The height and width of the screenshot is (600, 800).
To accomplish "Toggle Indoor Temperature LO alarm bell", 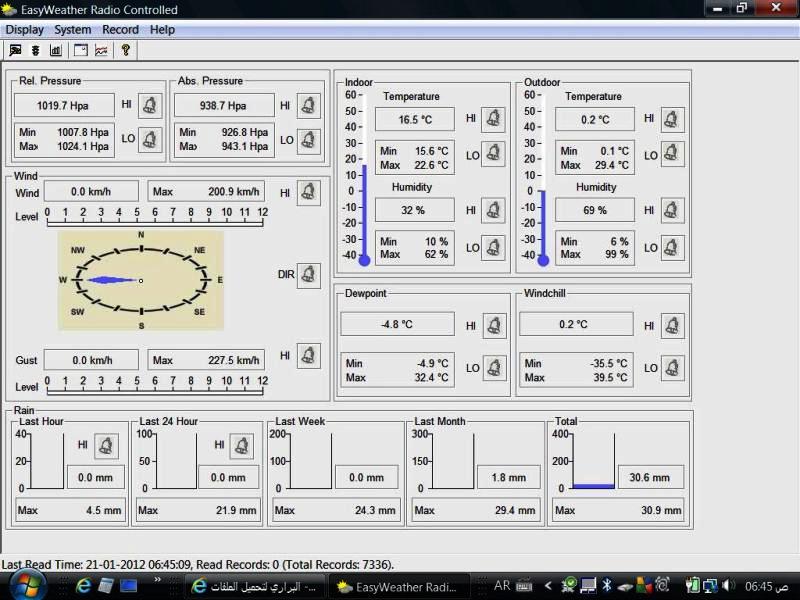I will click(493, 153).
